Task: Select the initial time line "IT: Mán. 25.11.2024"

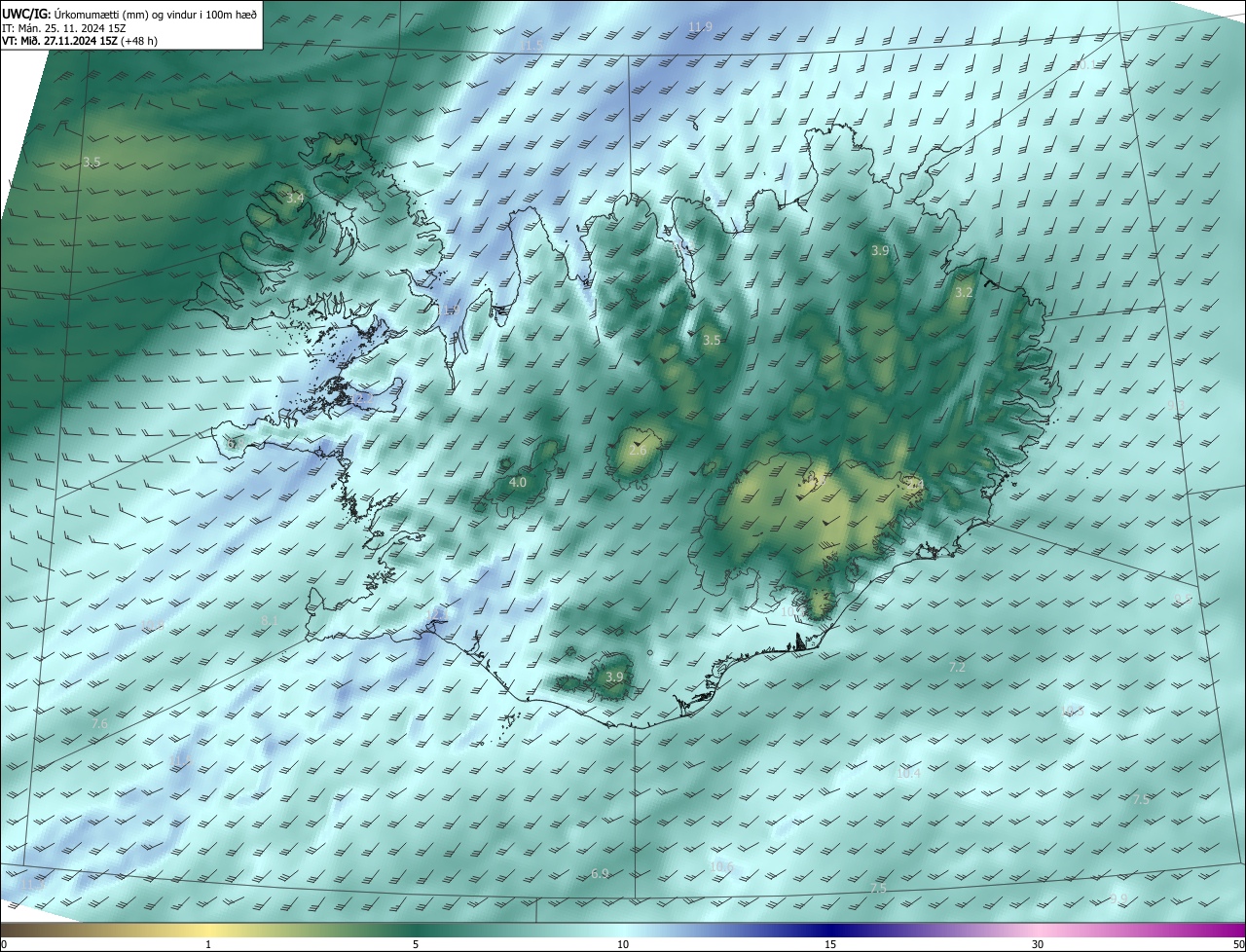Action: click(x=64, y=28)
